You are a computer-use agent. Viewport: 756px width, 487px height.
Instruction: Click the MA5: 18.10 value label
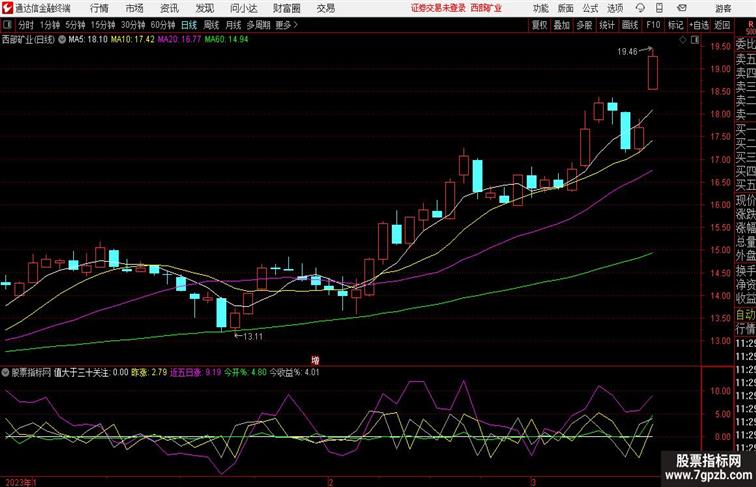click(88, 40)
